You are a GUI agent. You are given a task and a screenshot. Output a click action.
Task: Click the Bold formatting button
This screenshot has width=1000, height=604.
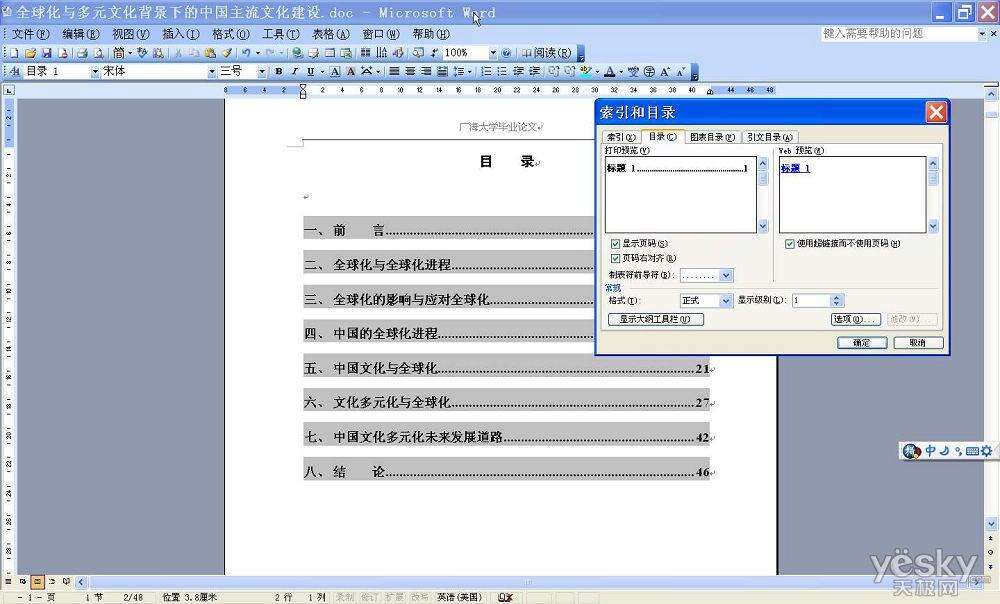click(278, 72)
